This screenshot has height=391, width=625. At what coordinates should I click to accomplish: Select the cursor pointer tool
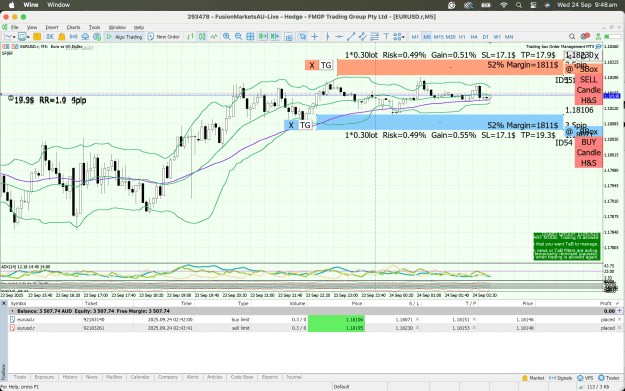(303, 37)
